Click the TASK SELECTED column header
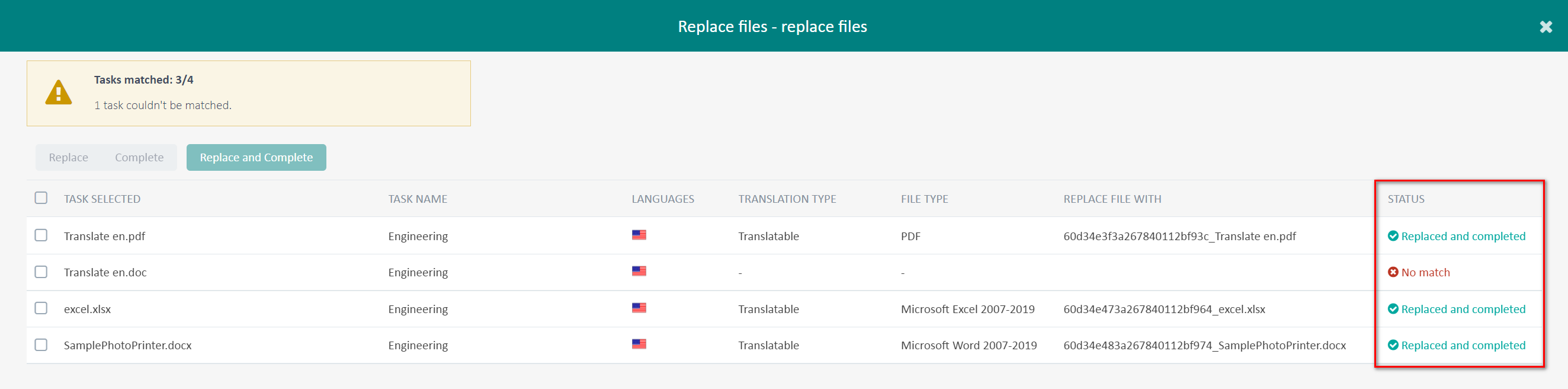 point(102,199)
